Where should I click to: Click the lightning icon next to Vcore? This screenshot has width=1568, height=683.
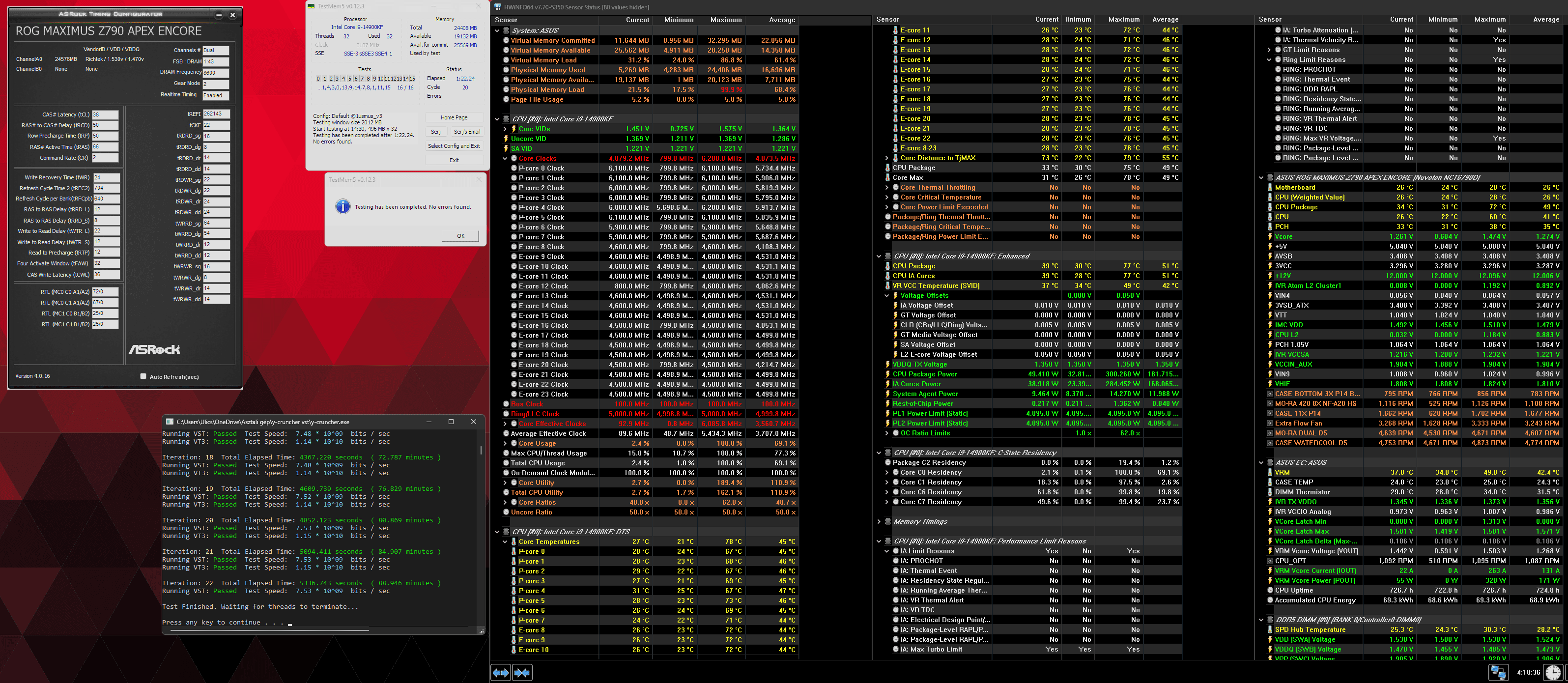(1270, 236)
